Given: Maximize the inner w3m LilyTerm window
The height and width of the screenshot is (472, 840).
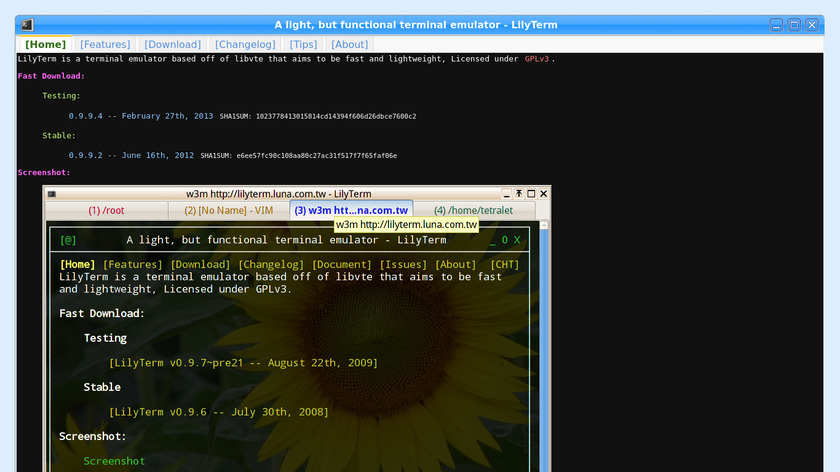Looking at the screenshot, I should 531,194.
